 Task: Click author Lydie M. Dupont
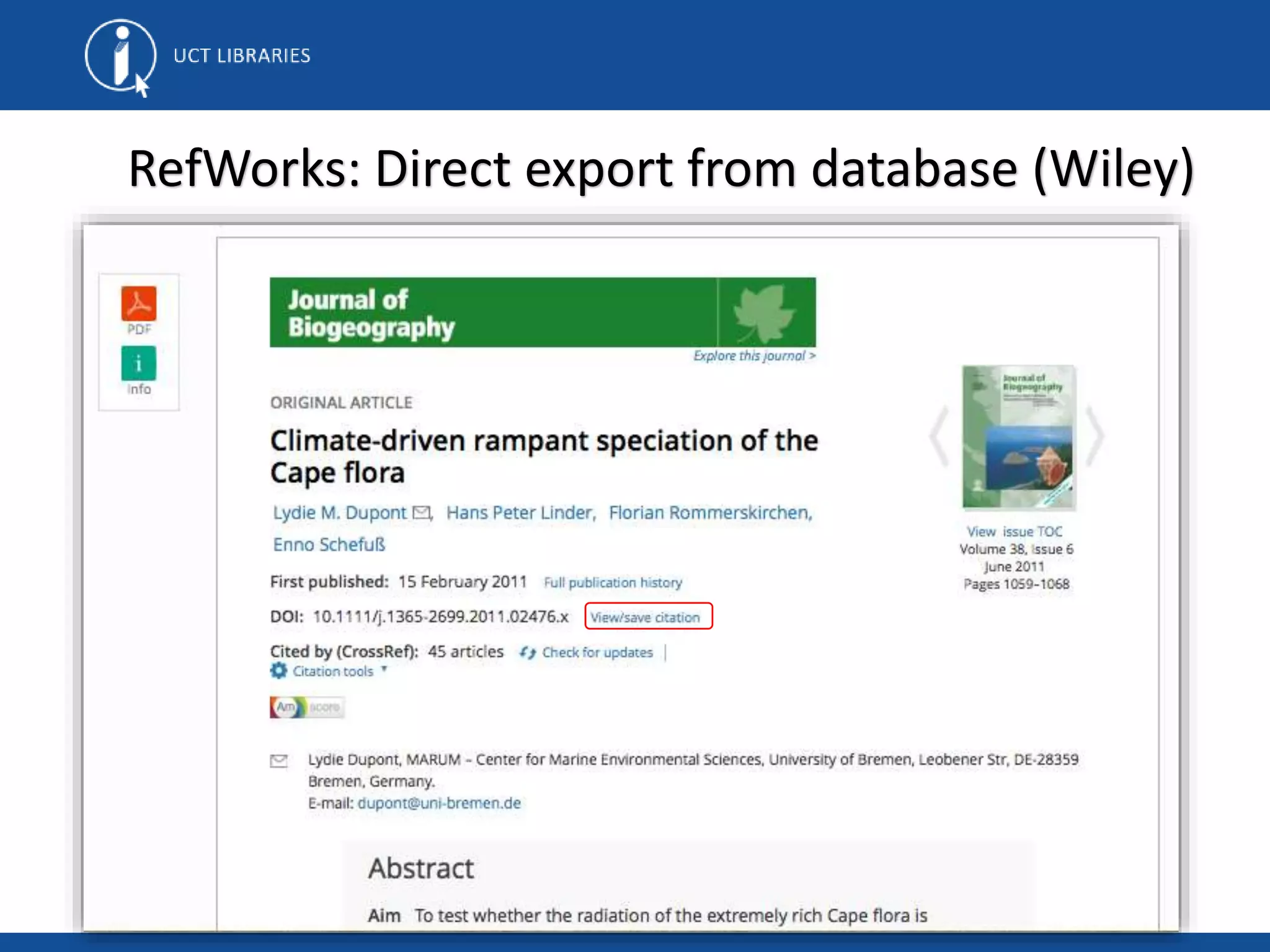pyautogui.click(x=340, y=513)
